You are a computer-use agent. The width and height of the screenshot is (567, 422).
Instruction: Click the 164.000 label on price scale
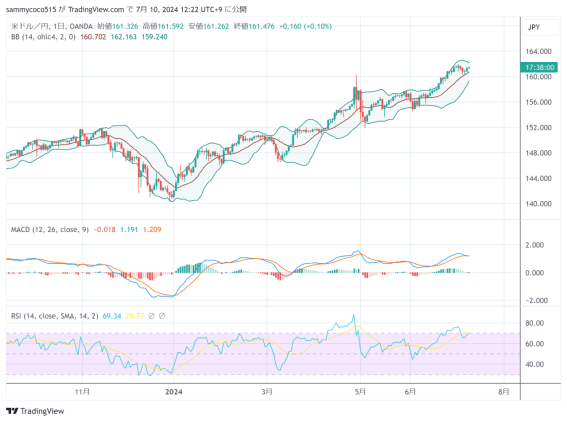[x=538, y=51]
